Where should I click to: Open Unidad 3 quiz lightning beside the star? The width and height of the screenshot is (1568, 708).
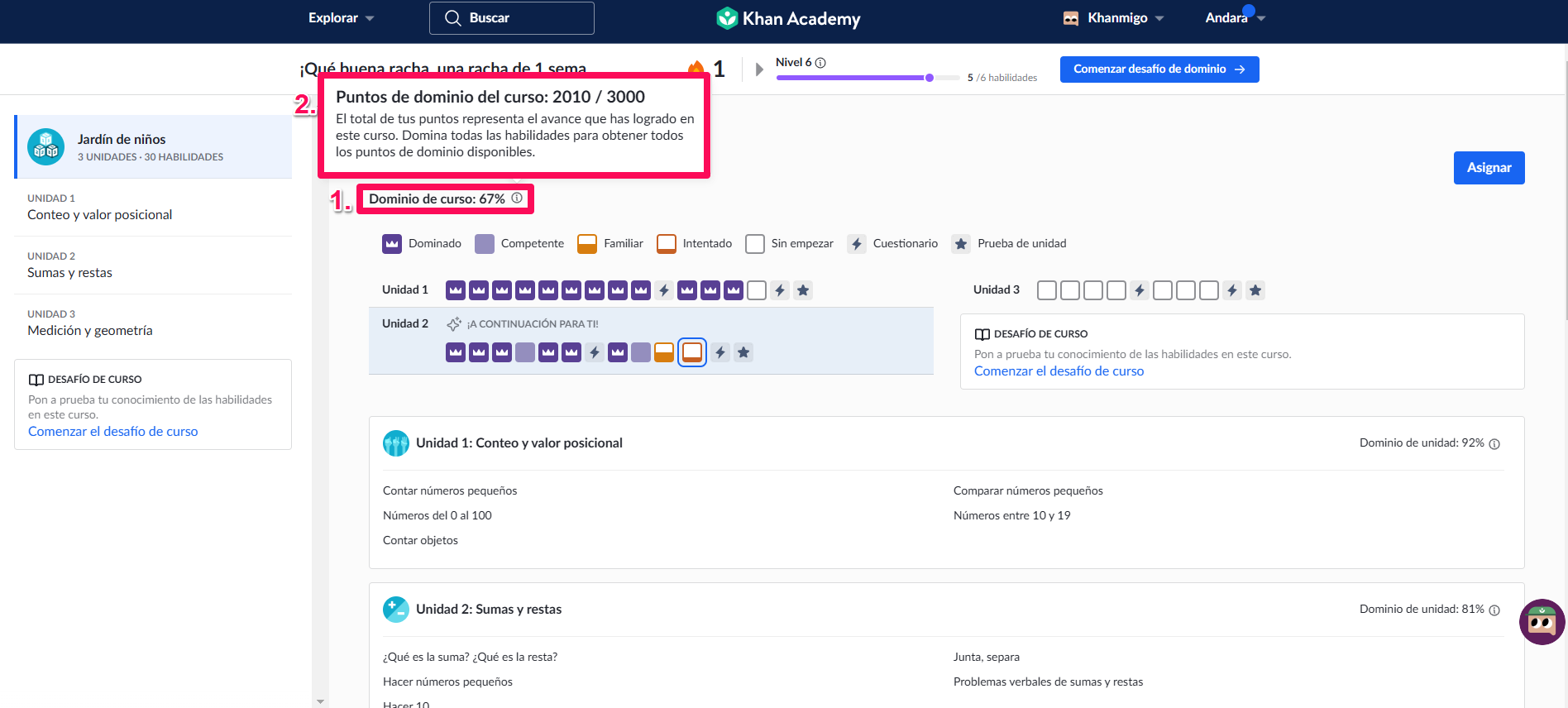[1232, 290]
